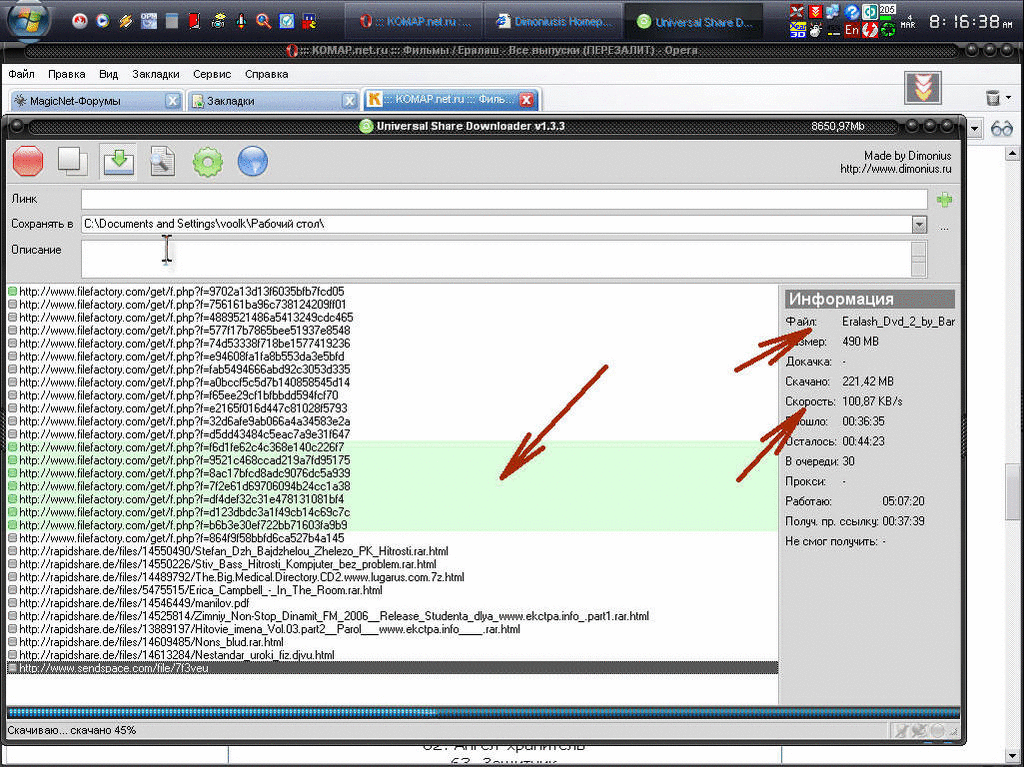The height and width of the screenshot is (767, 1024).
Task: Click the blue download progress bar
Action: 483,713
